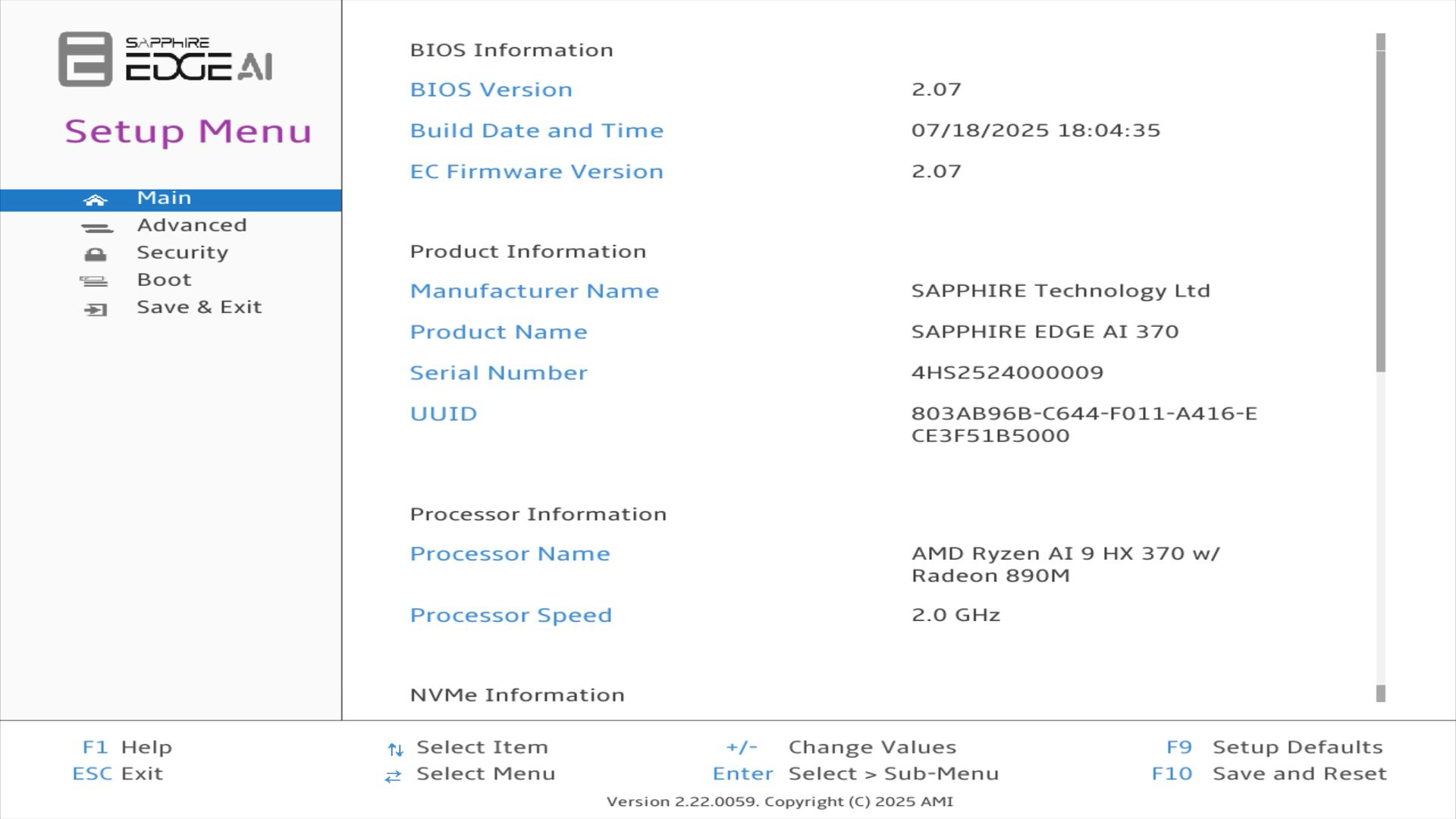Open the Advanced menu
This screenshot has height=819, width=1456.
point(192,225)
